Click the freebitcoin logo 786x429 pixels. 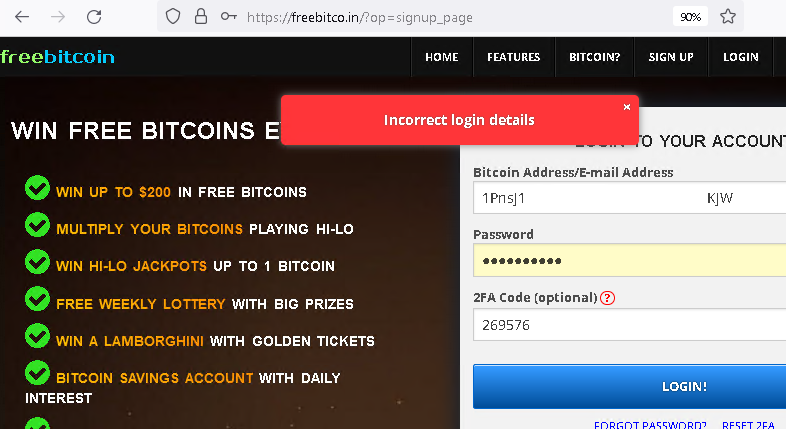point(58,57)
